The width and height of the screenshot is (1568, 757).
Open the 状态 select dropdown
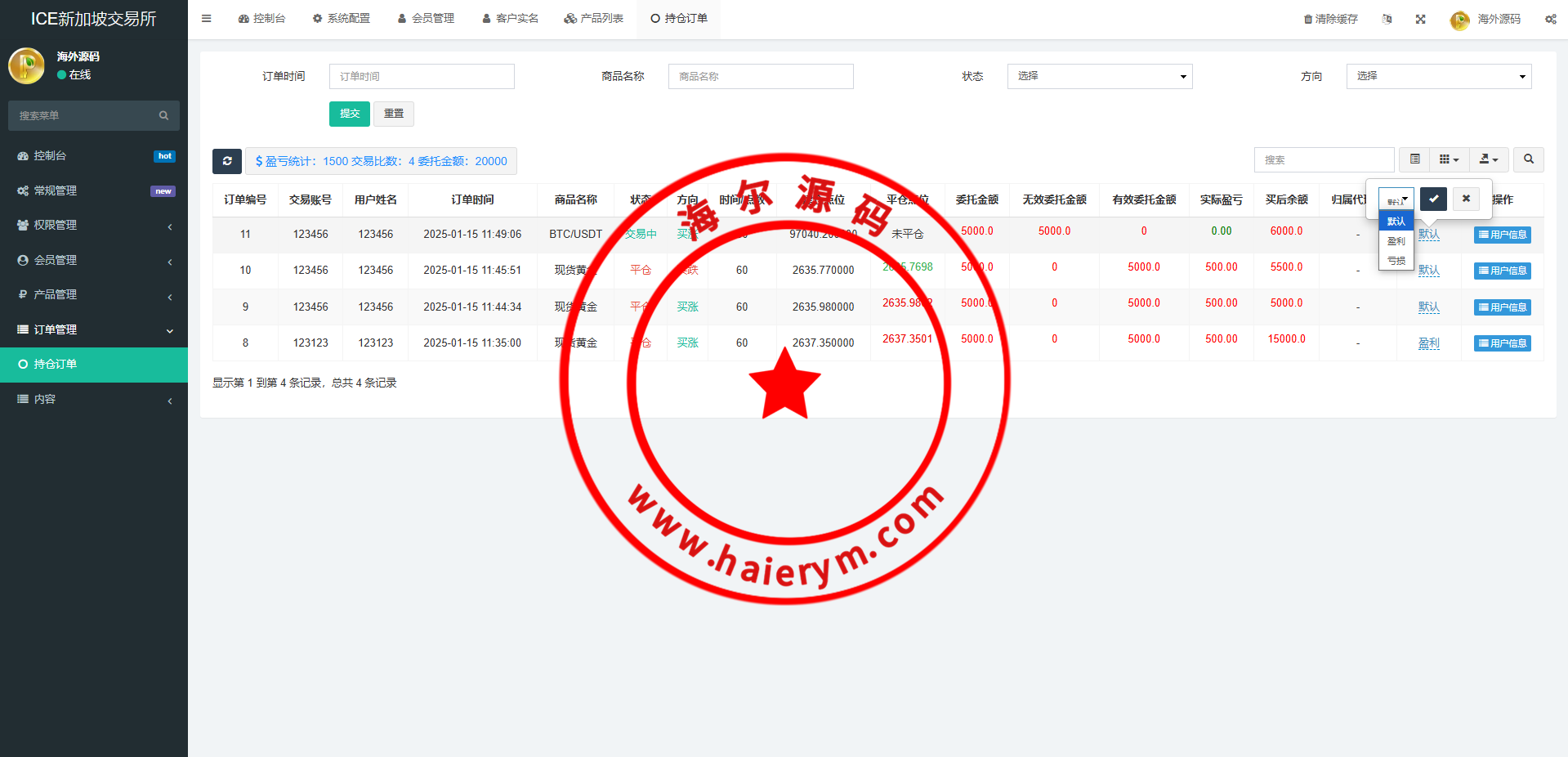[1099, 76]
